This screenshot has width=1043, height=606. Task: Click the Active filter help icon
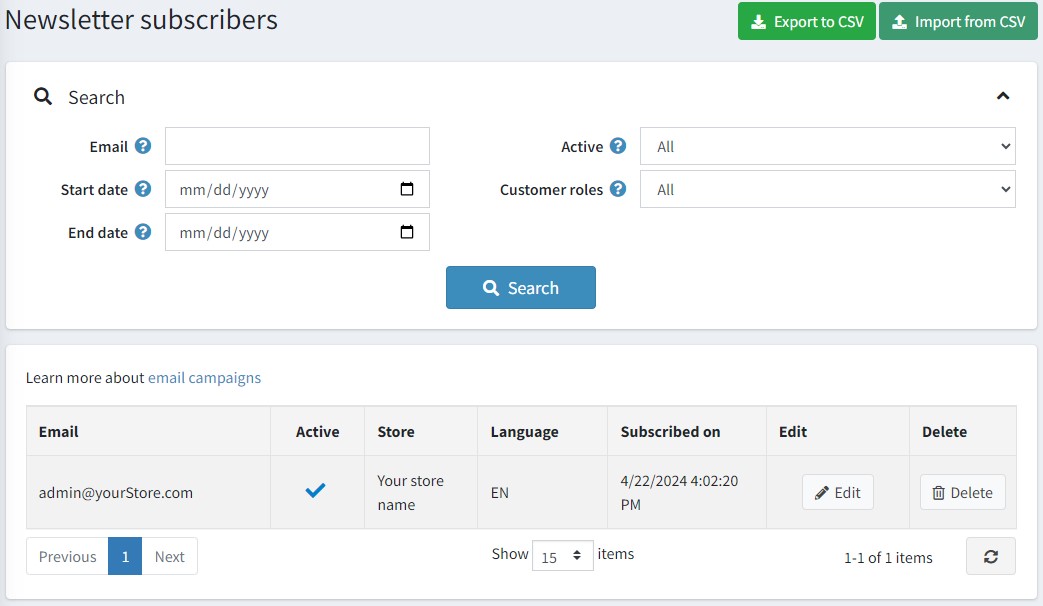(618, 146)
